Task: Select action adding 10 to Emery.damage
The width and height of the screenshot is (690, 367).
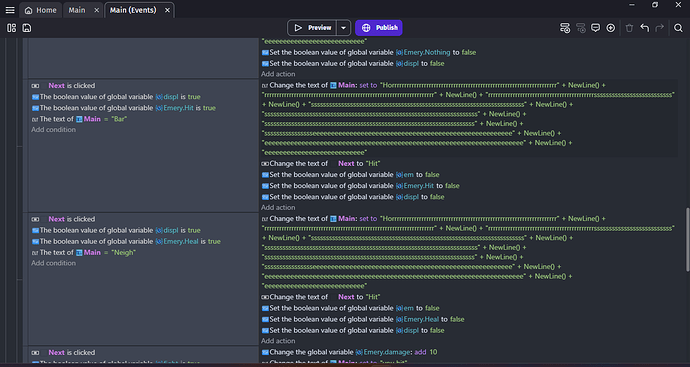Action: click(x=349, y=352)
